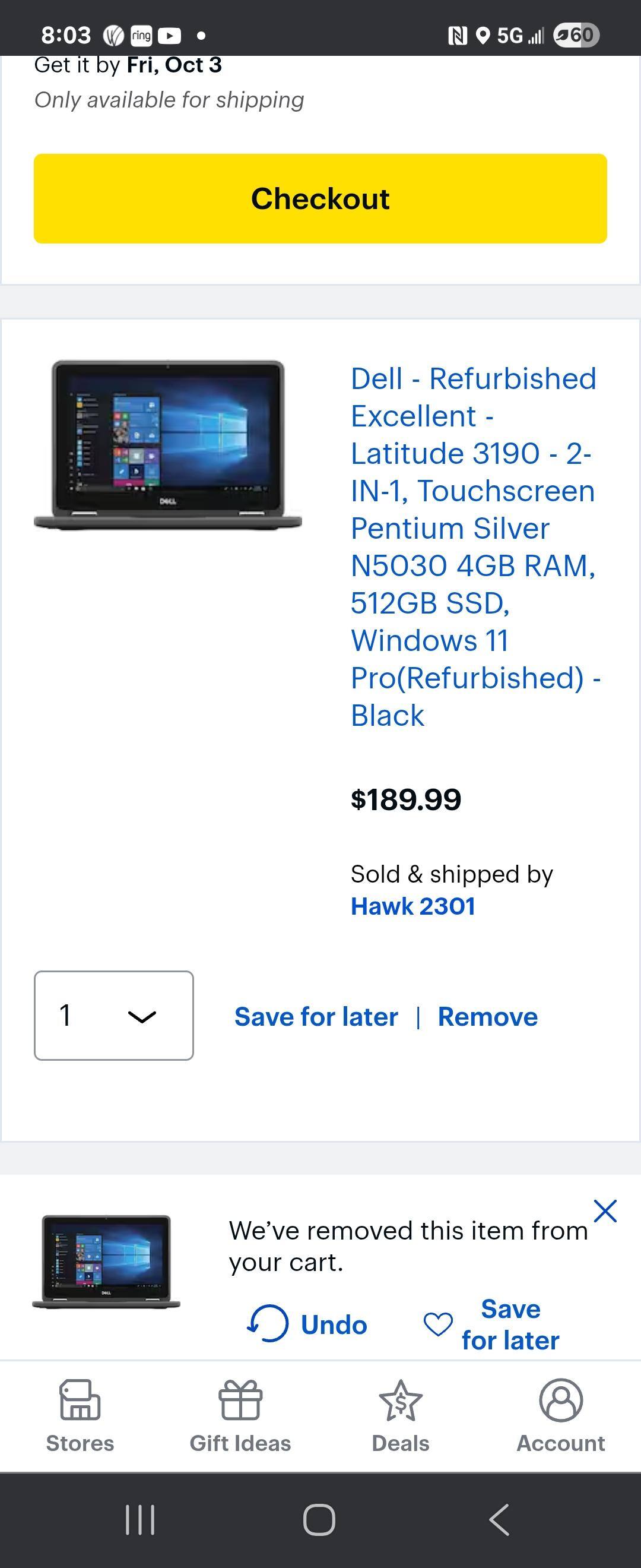Viewport: 641px width, 1568px height.
Task: Tap the Android back navigation button
Action: coord(499,1519)
